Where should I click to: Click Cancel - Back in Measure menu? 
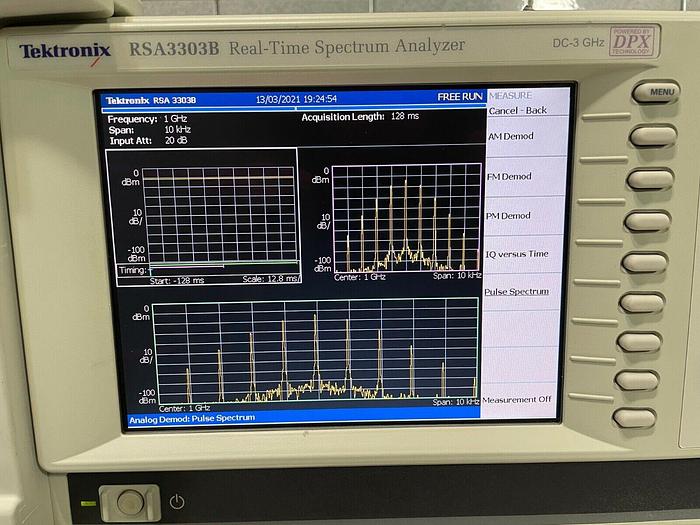tap(517, 110)
